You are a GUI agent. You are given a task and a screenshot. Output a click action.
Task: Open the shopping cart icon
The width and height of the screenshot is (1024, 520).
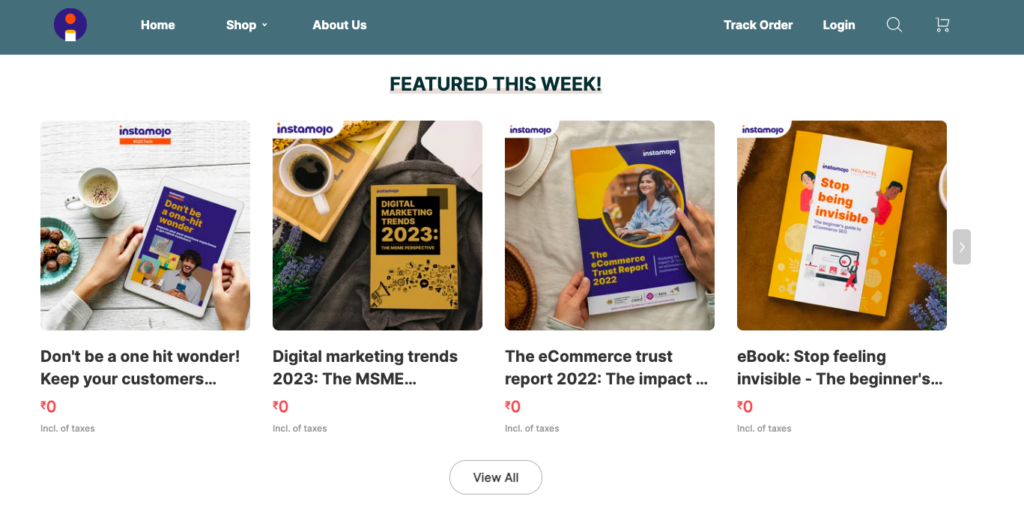click(x=942, y=25)
